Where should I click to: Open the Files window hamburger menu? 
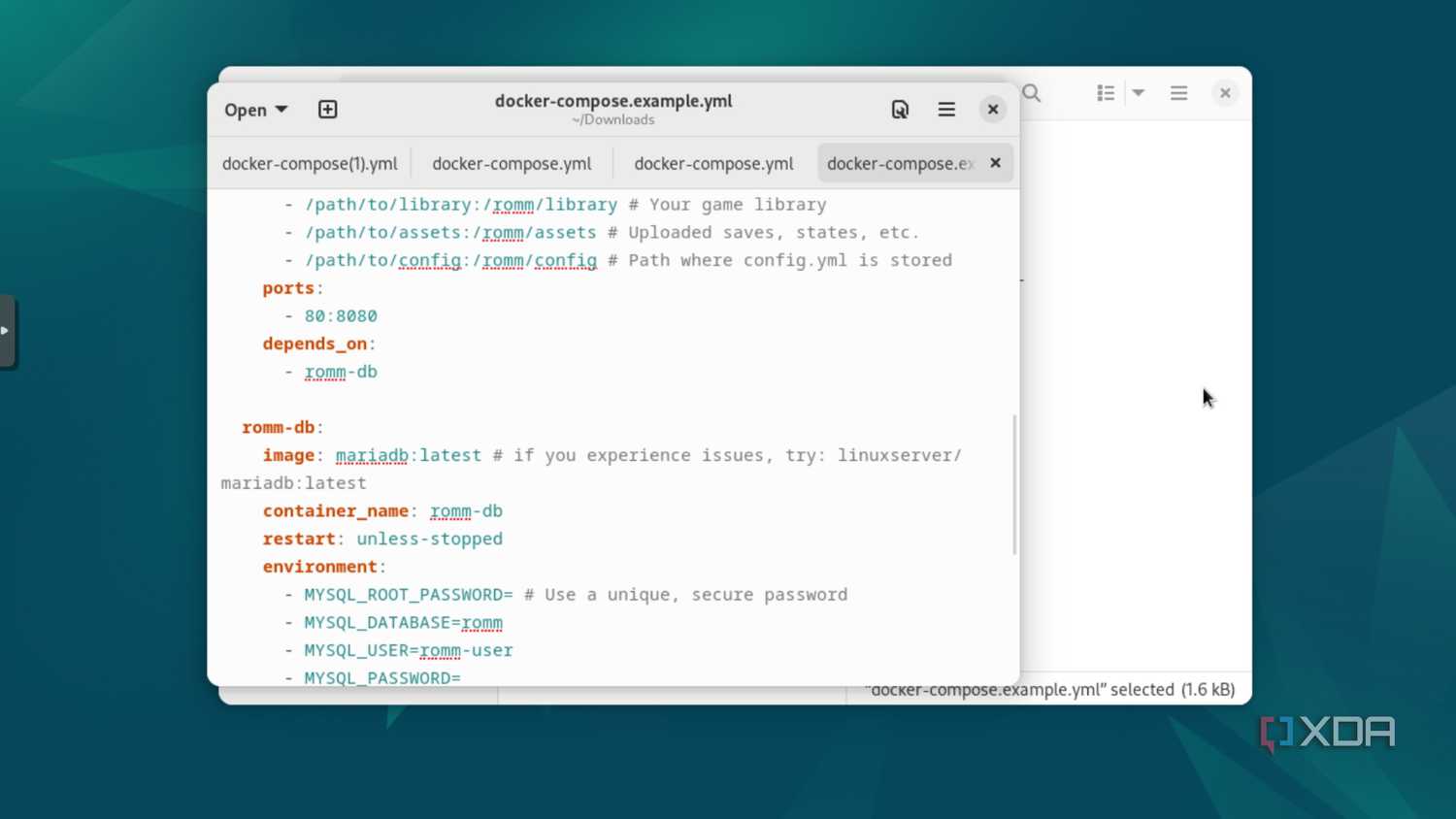pyautogui.click(x=1179, y=93)
